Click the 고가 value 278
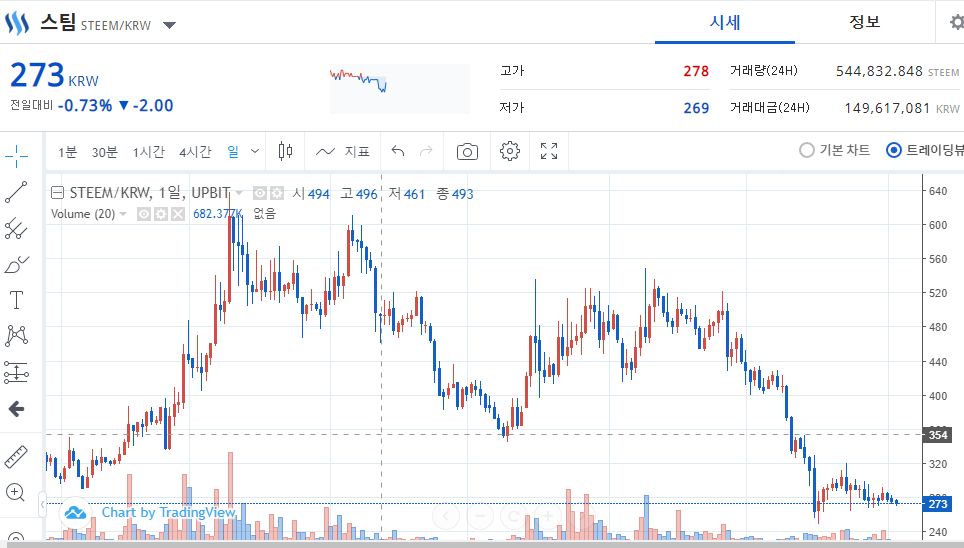Image resolution: width=964 pixels, height=548 pixels. [696, 71]
